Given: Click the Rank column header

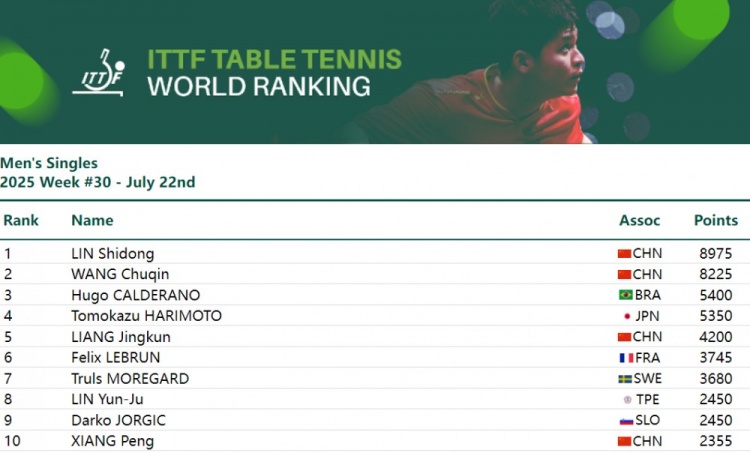Looking at the screenshot, I should (x=21, y=221).
